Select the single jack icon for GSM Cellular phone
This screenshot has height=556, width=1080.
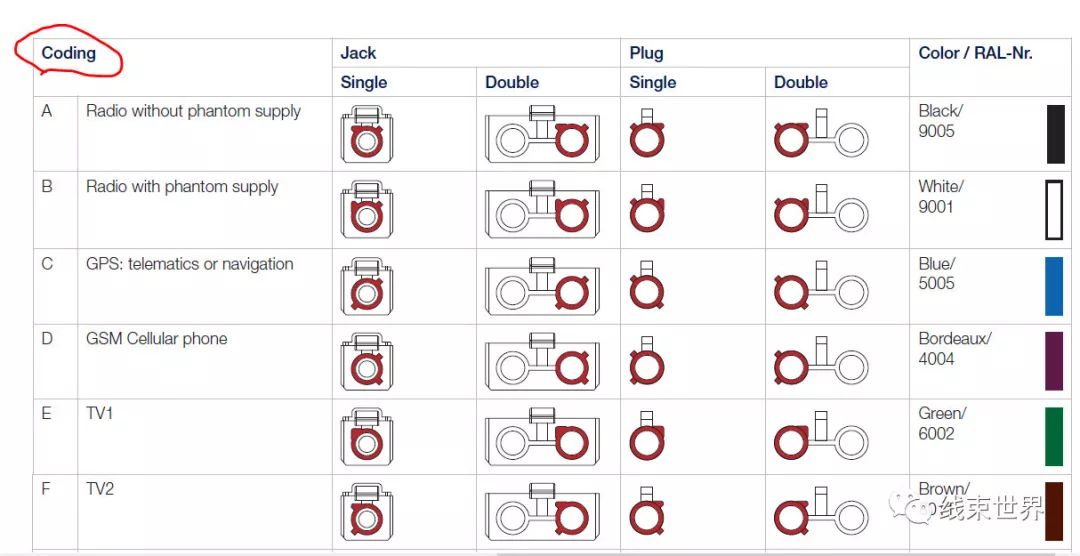(367, 361)
